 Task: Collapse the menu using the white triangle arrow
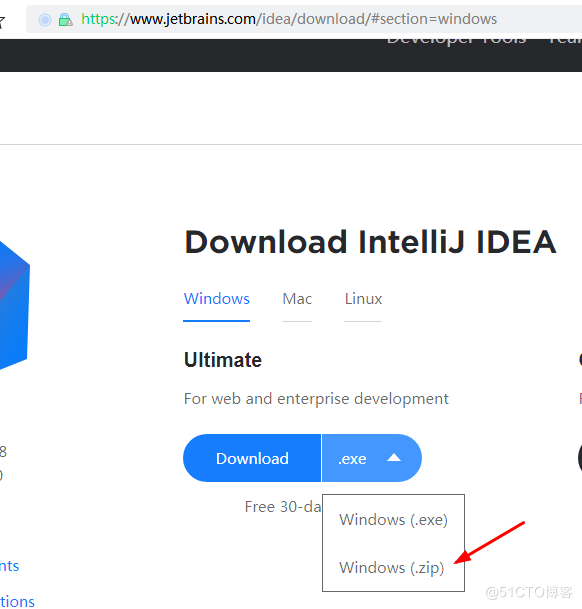click(394, 458)
